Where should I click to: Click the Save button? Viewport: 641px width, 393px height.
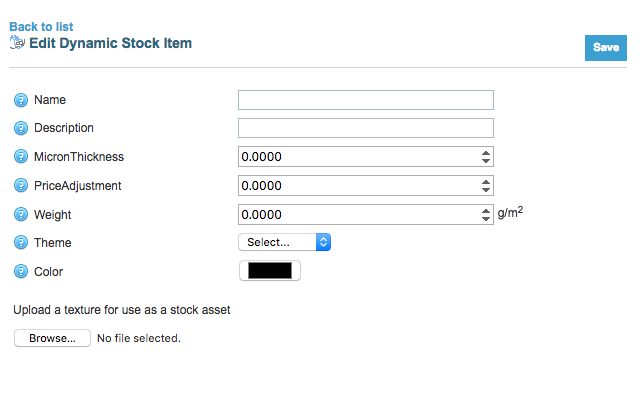pyautogui.click(x=605, y=48)
